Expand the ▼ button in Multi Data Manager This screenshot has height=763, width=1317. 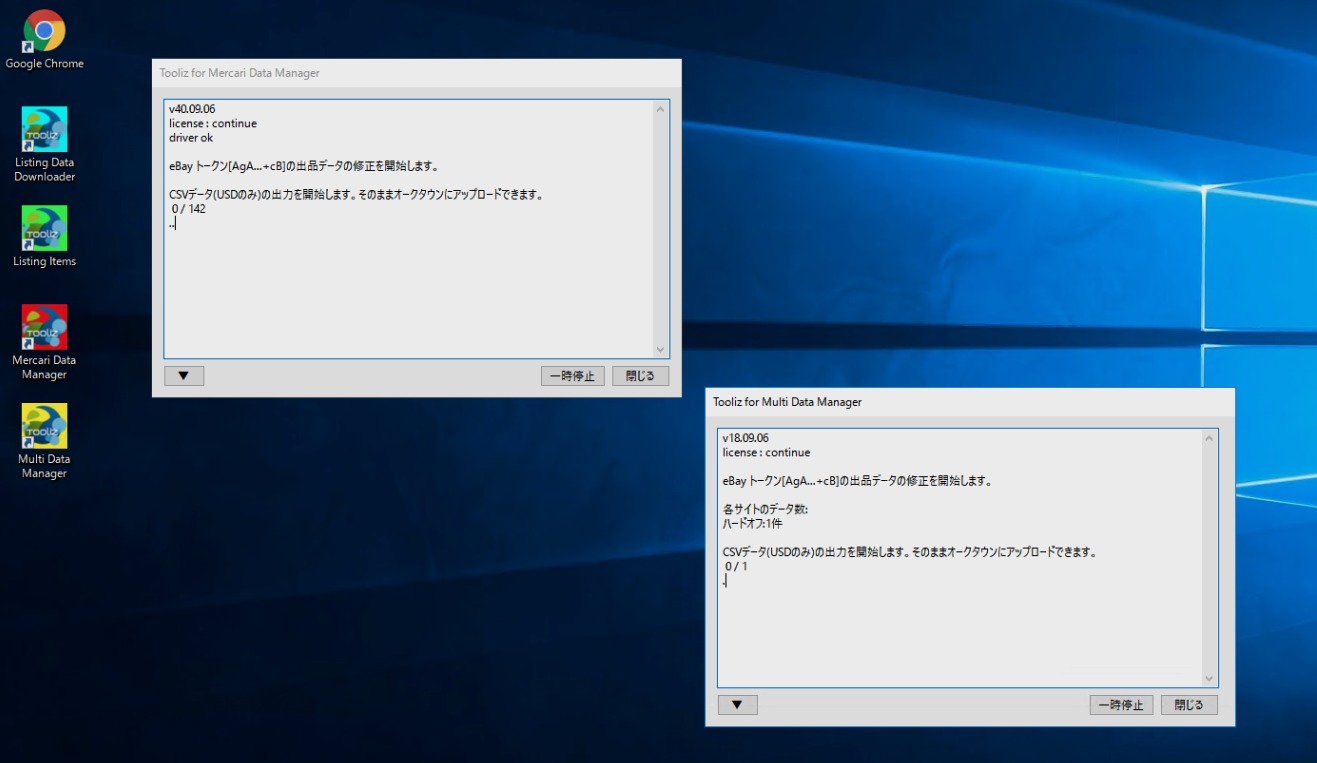737,705
